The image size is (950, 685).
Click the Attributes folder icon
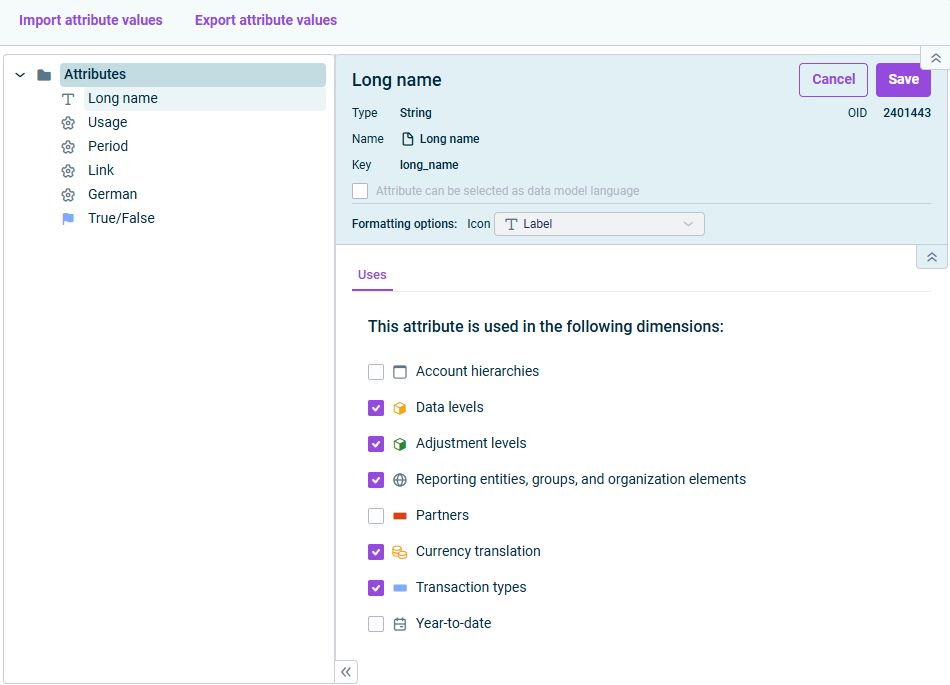click(44, 75)
